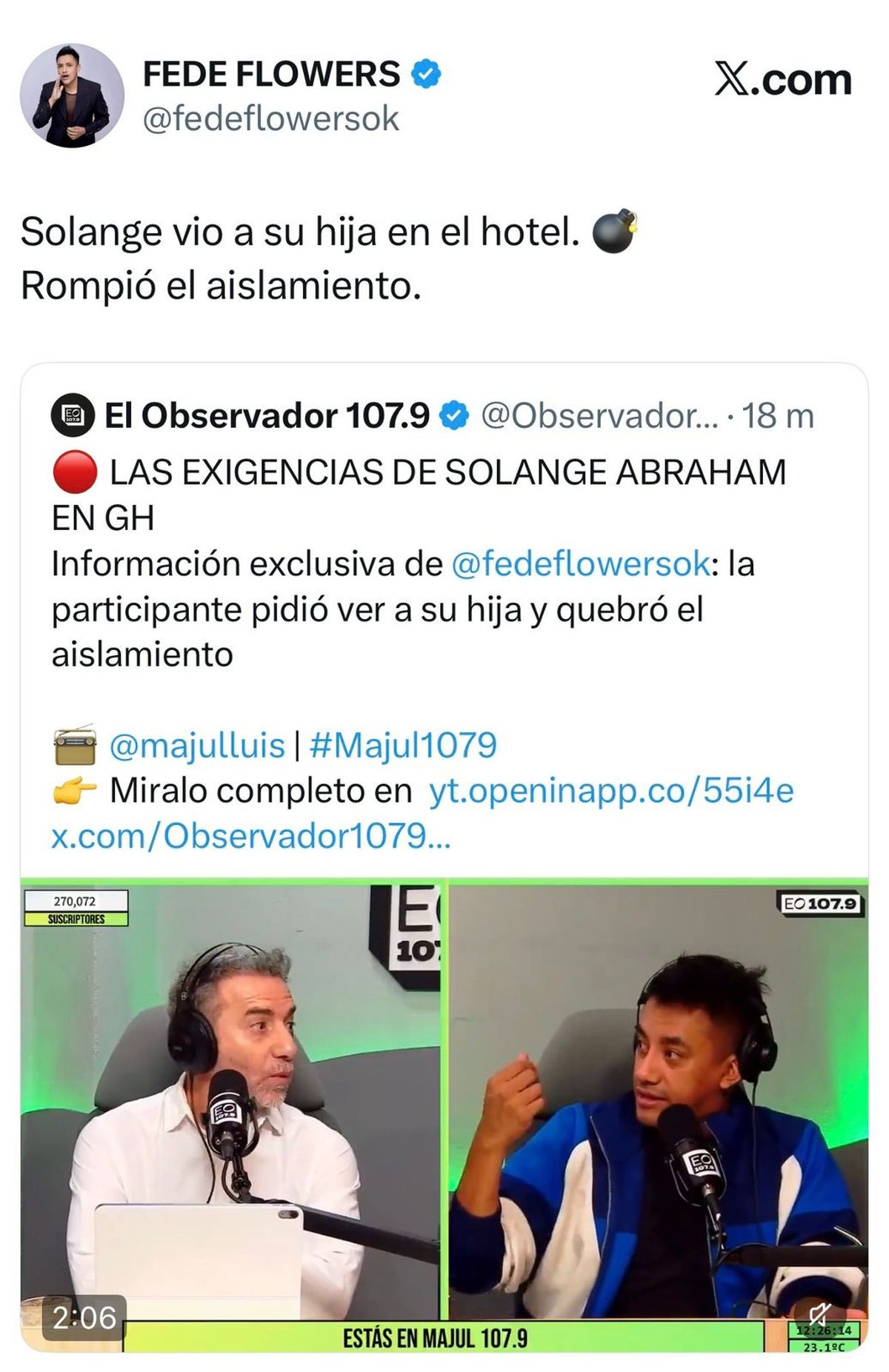Click the radio emoji before @majulluis
The width and height of the screenshot is (889, 1372).
[75, 745]
